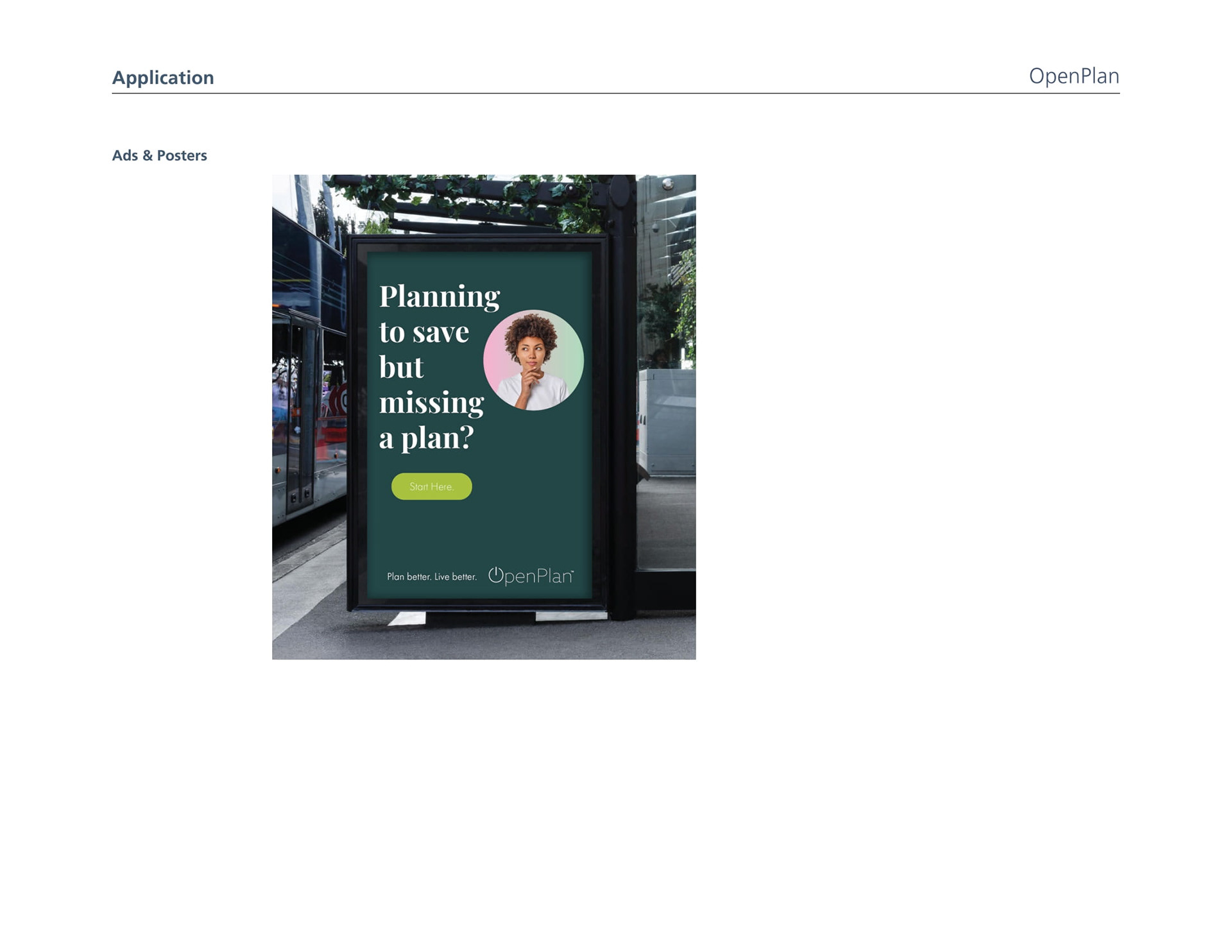Click the OpenPlan wordmark in the header
Image resolution: width=1232 pixels, height=952 pixels.
point(1074,76)
